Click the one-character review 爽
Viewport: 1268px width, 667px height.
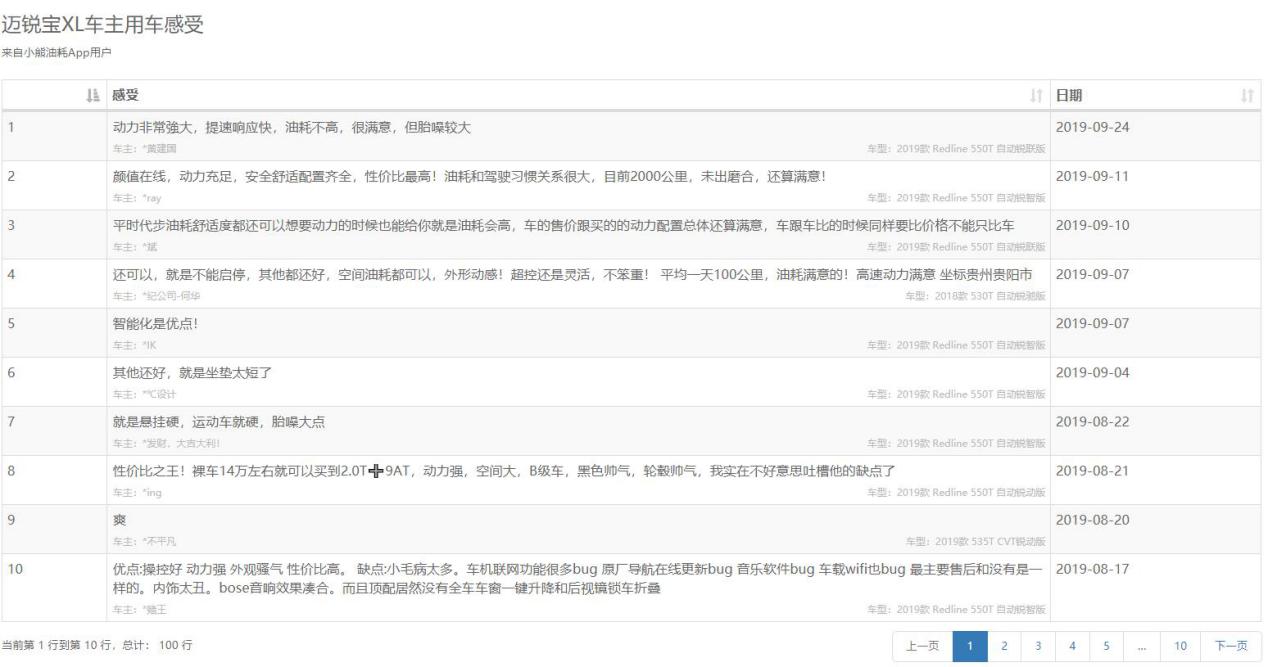point(119,520)
